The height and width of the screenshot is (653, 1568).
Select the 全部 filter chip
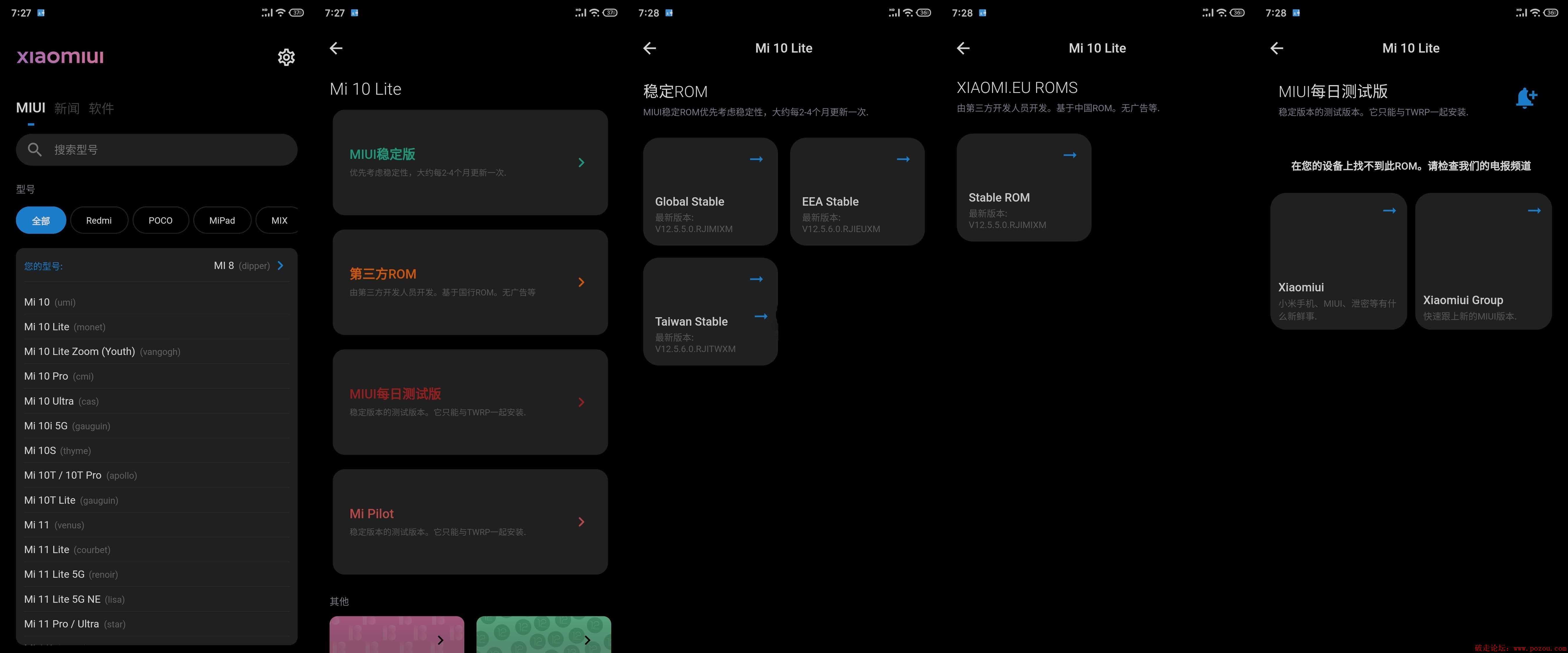(41, 220)
